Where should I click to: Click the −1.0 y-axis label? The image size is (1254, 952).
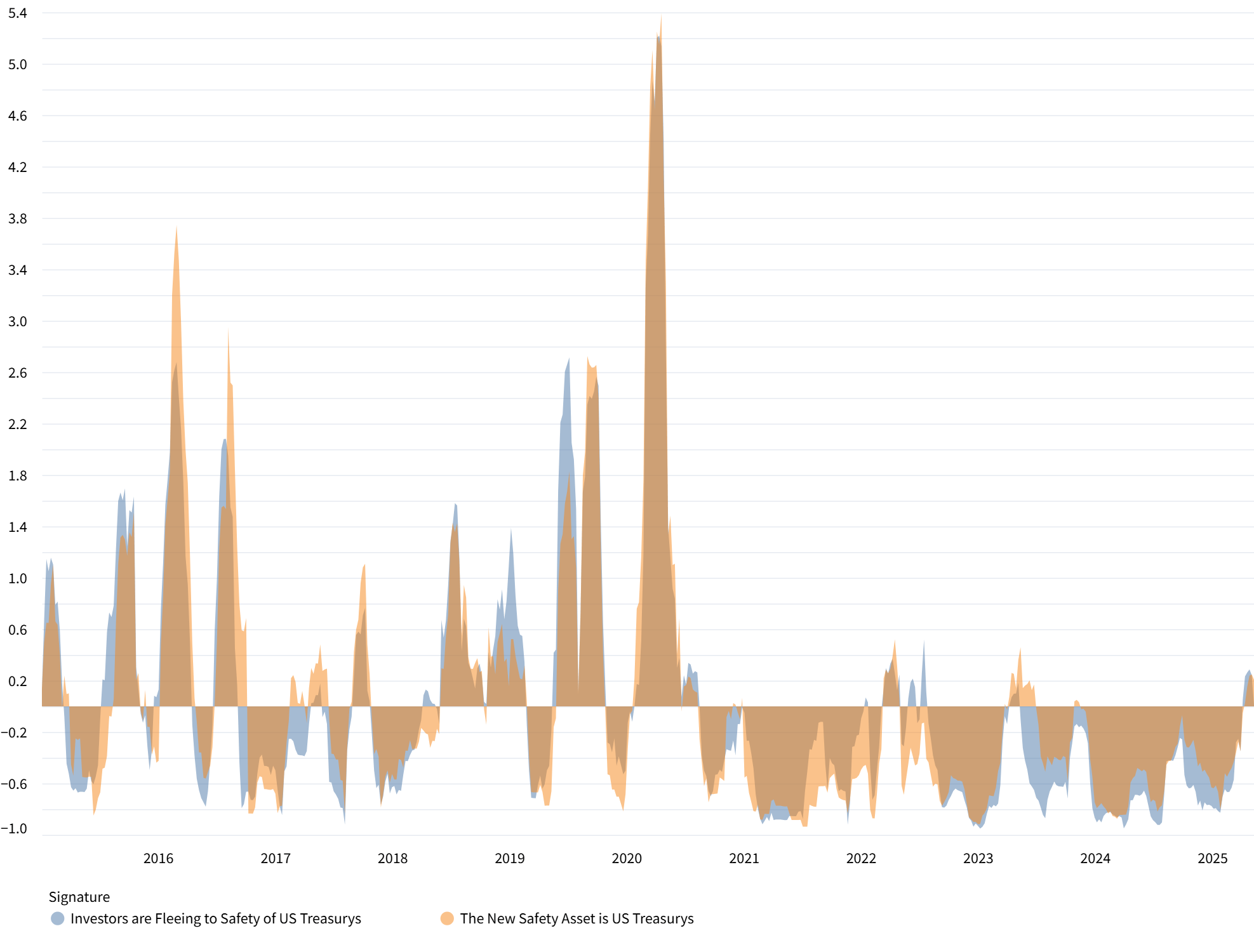(14, 828)
